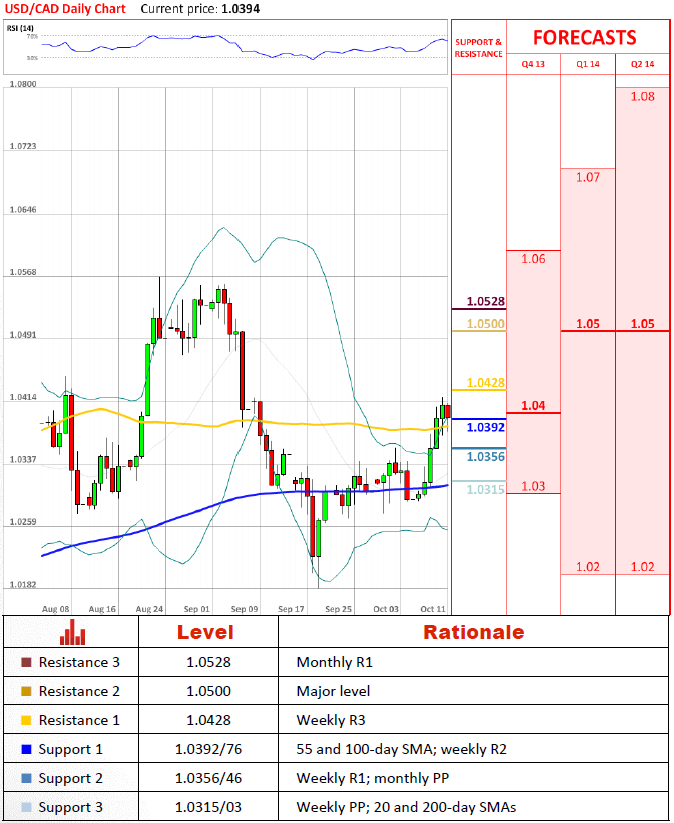Screen dimensions: 674x823
Task: Click the 1.0800 price axis label
Action: coord(23,84)
